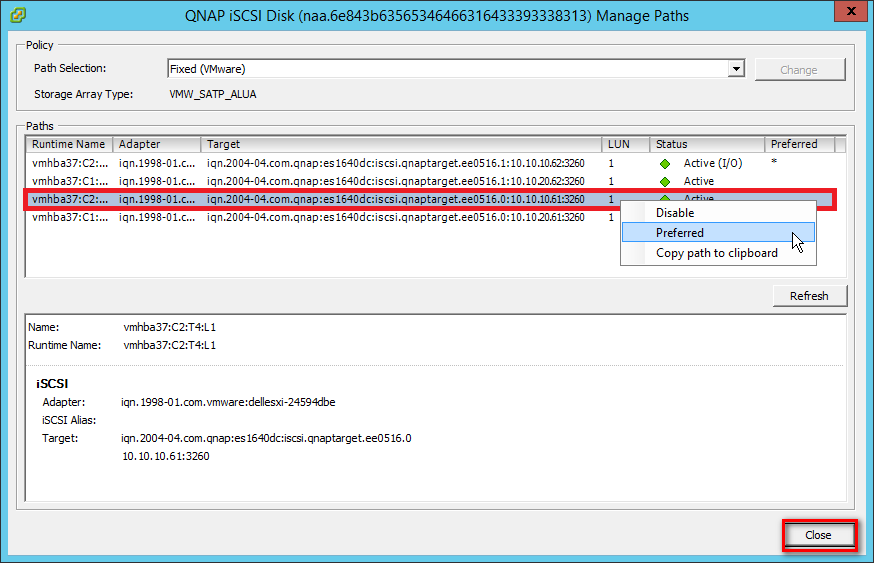The height and width of the screenshot is (563, 874).
Task: Choose Disable from the context menu
Action: click(674, 213)
